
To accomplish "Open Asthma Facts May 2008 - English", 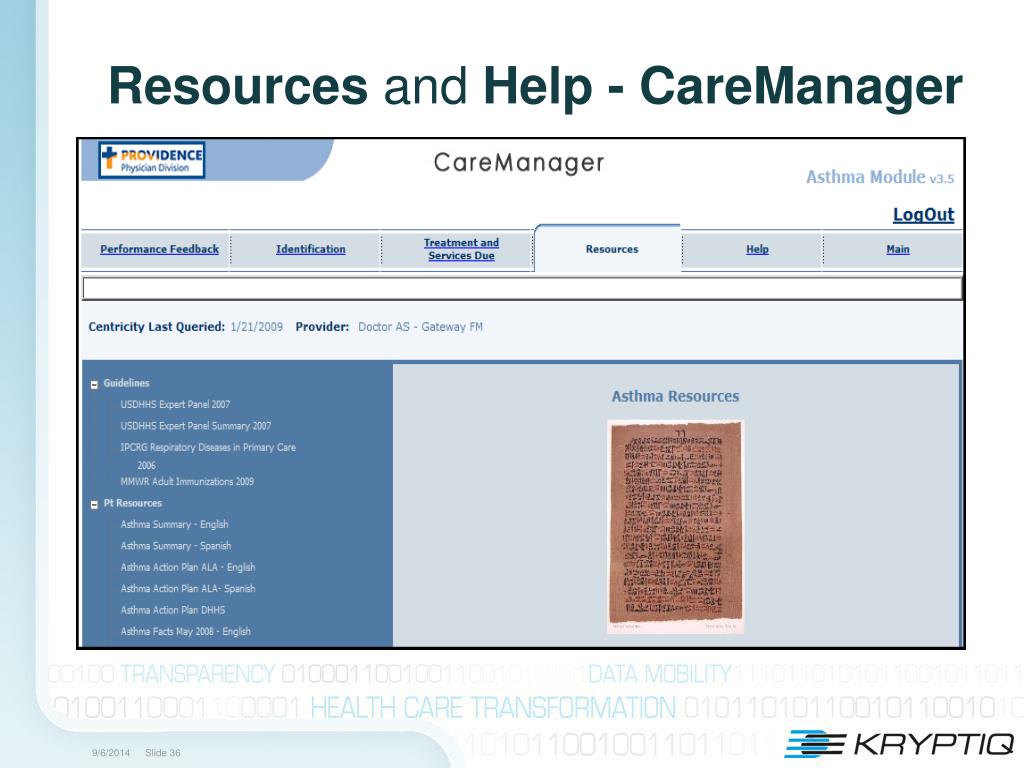I will tap(185, 632).
